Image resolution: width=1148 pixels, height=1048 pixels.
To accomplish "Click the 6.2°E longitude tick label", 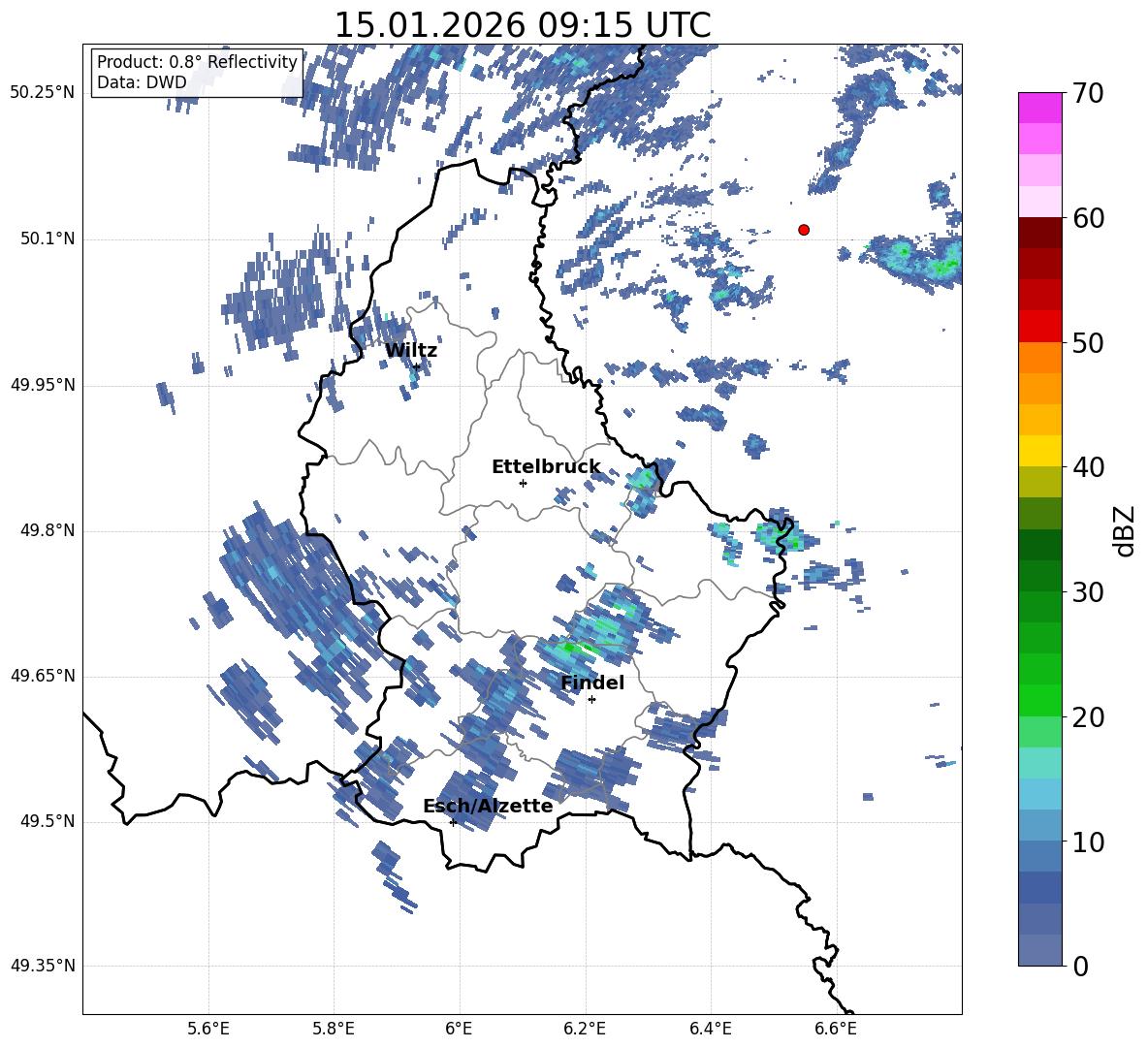I will tap(585, 1029).
